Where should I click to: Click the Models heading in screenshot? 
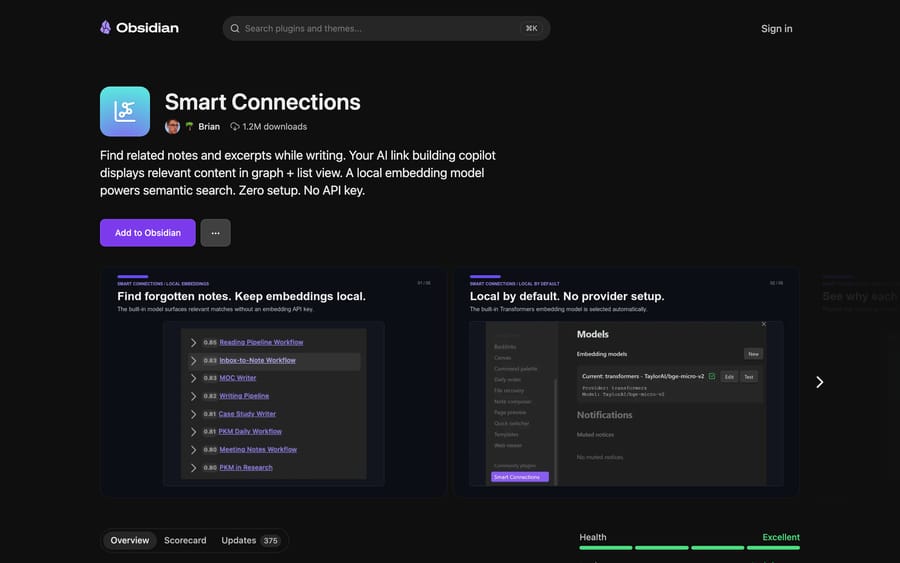tap(592, 334)
